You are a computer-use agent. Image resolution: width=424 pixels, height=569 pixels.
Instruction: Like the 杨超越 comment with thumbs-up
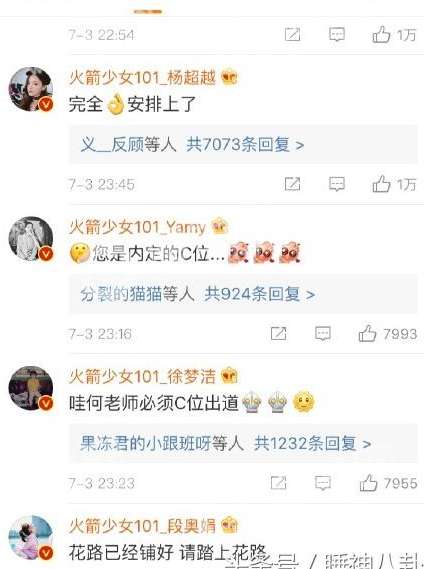pos(381,184)
